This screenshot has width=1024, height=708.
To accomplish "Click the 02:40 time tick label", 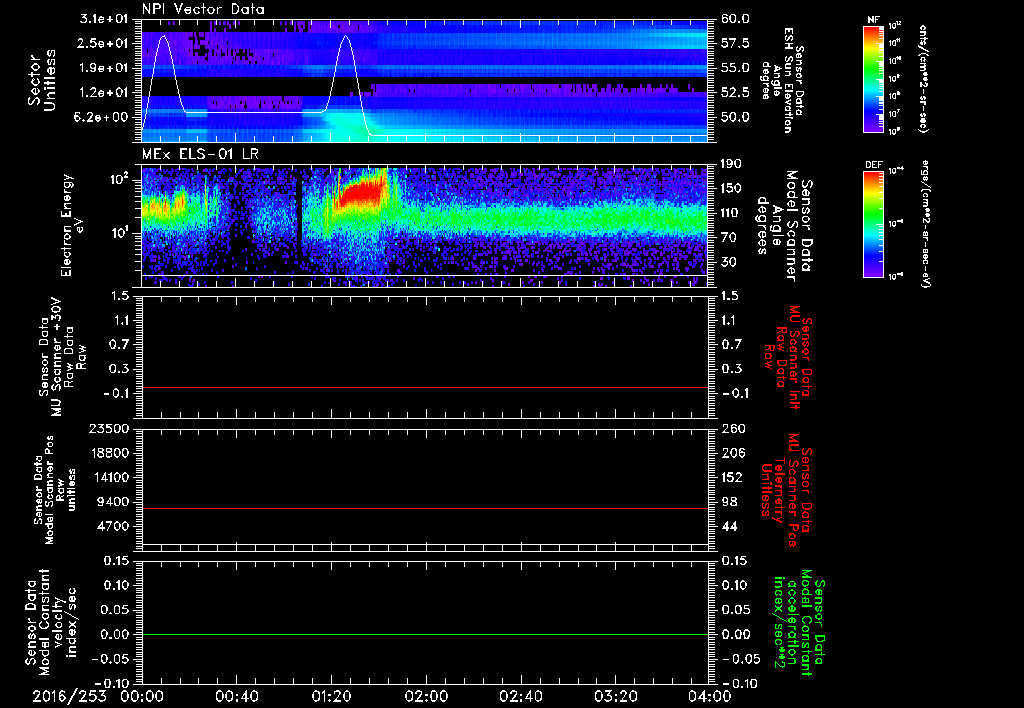I will pyautogui.click(x=520, y=696).
